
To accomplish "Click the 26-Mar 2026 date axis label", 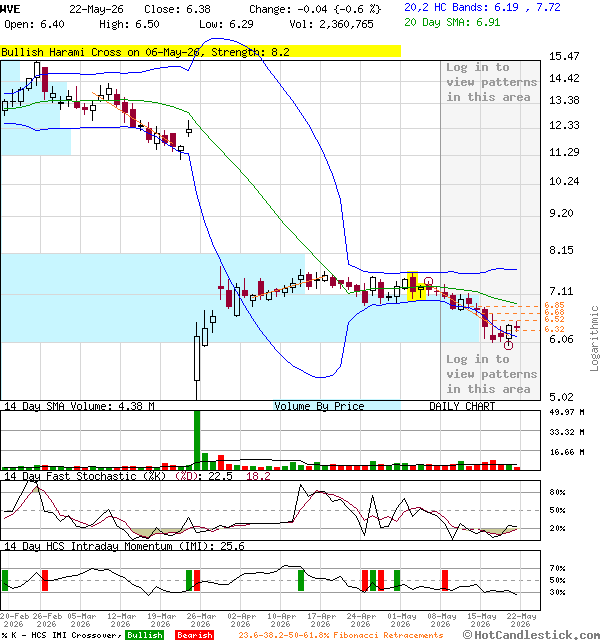I will [201, 620].
